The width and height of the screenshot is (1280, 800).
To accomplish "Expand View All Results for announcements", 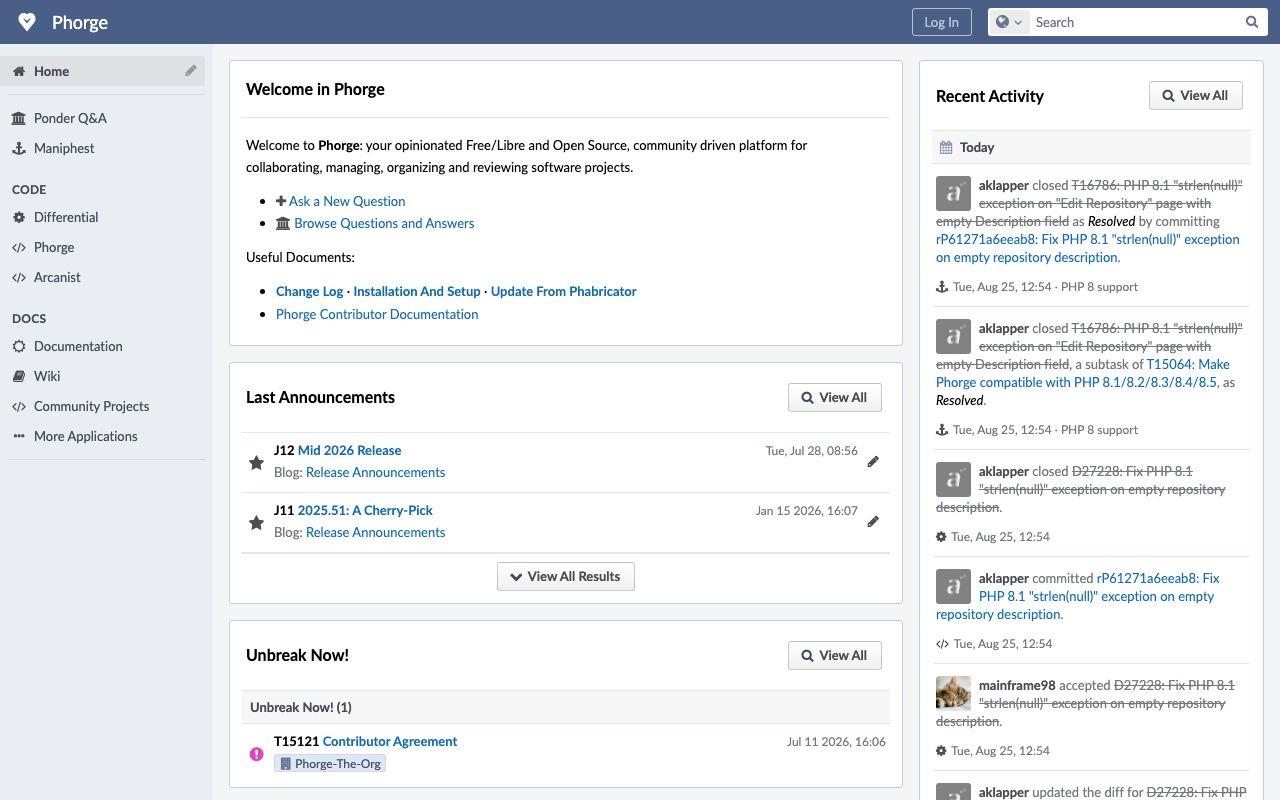I will click(565, 576).
